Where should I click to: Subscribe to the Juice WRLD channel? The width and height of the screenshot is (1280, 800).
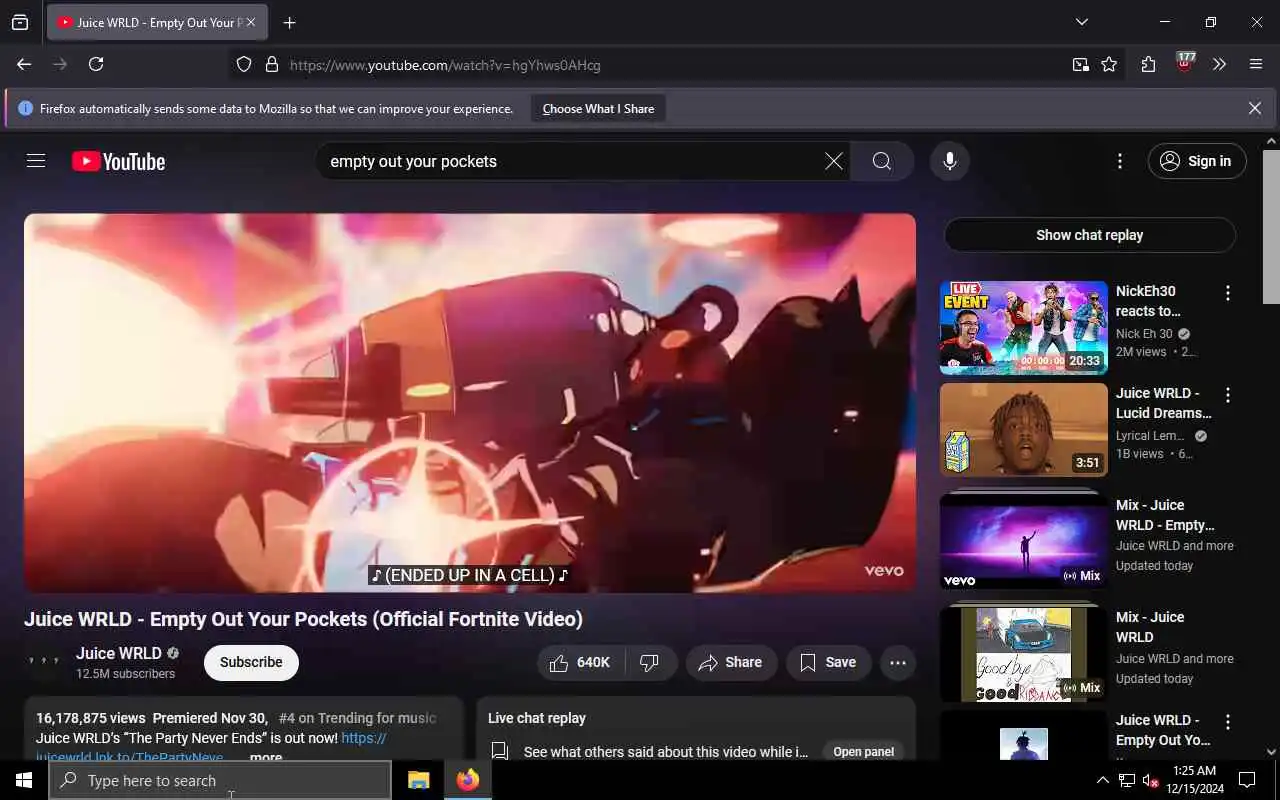251,662
